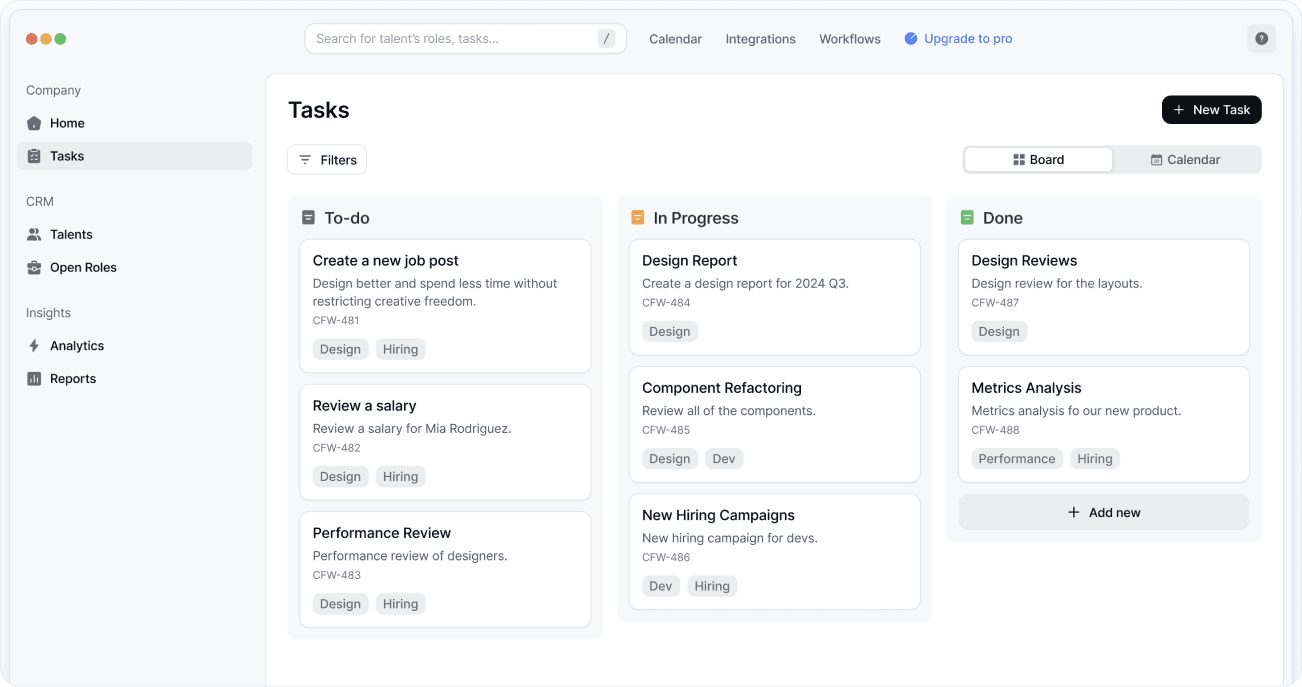
Task: Switch to Calendar view
Action: coord(1186,159)
